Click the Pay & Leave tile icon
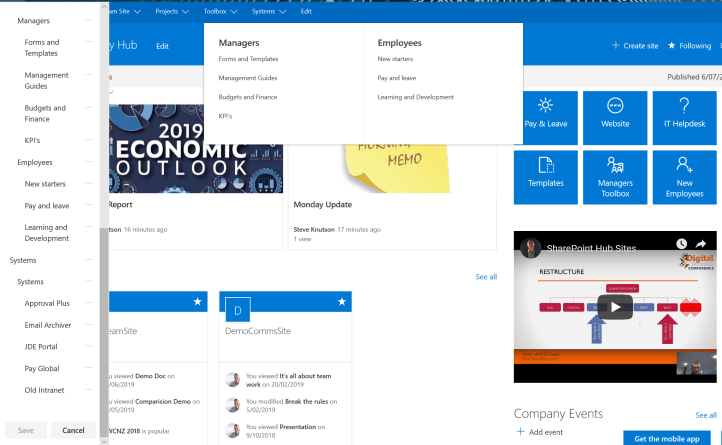 (x=545, y=106)
